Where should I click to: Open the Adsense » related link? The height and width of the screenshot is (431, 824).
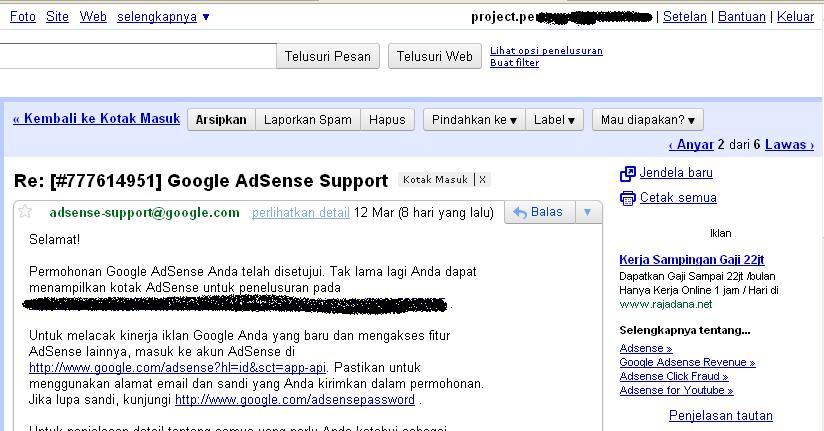point(646,348)
